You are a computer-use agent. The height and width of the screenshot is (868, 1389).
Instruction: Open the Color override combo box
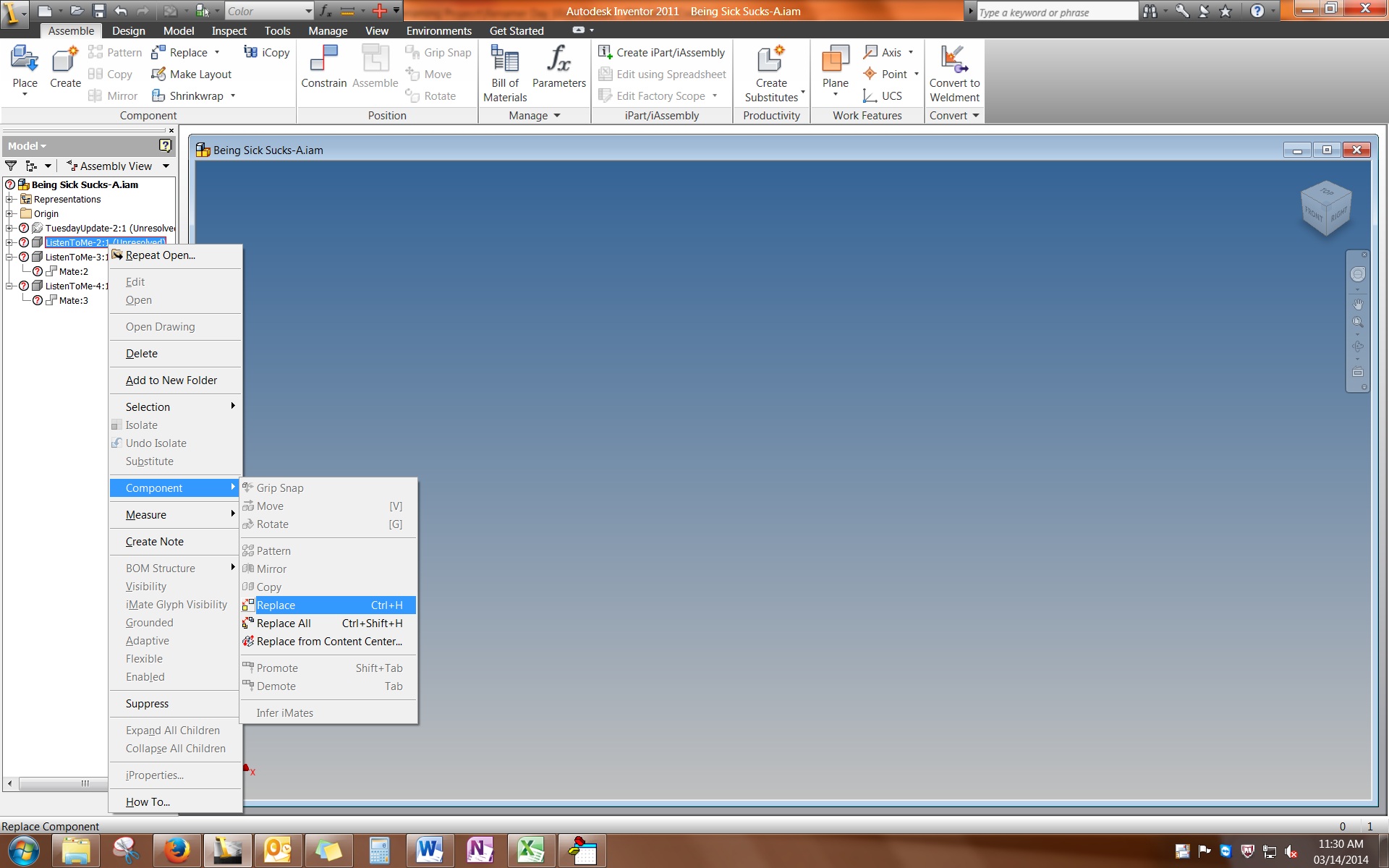(269, 11)
